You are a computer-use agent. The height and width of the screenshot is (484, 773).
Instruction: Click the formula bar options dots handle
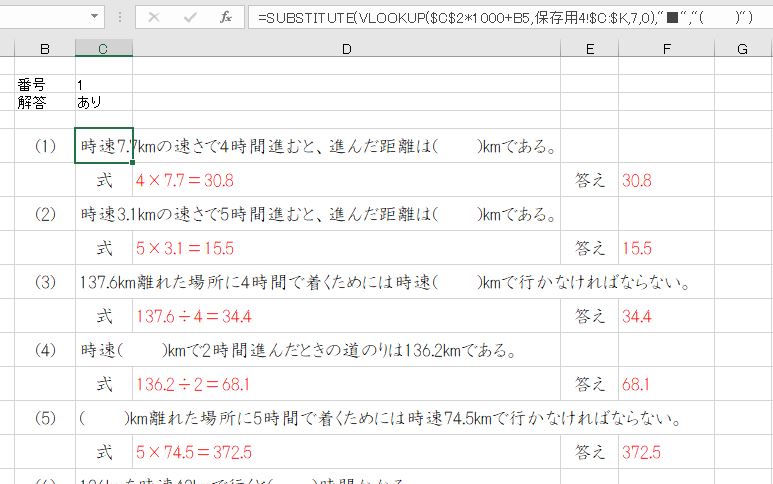[x=120, y=17]
